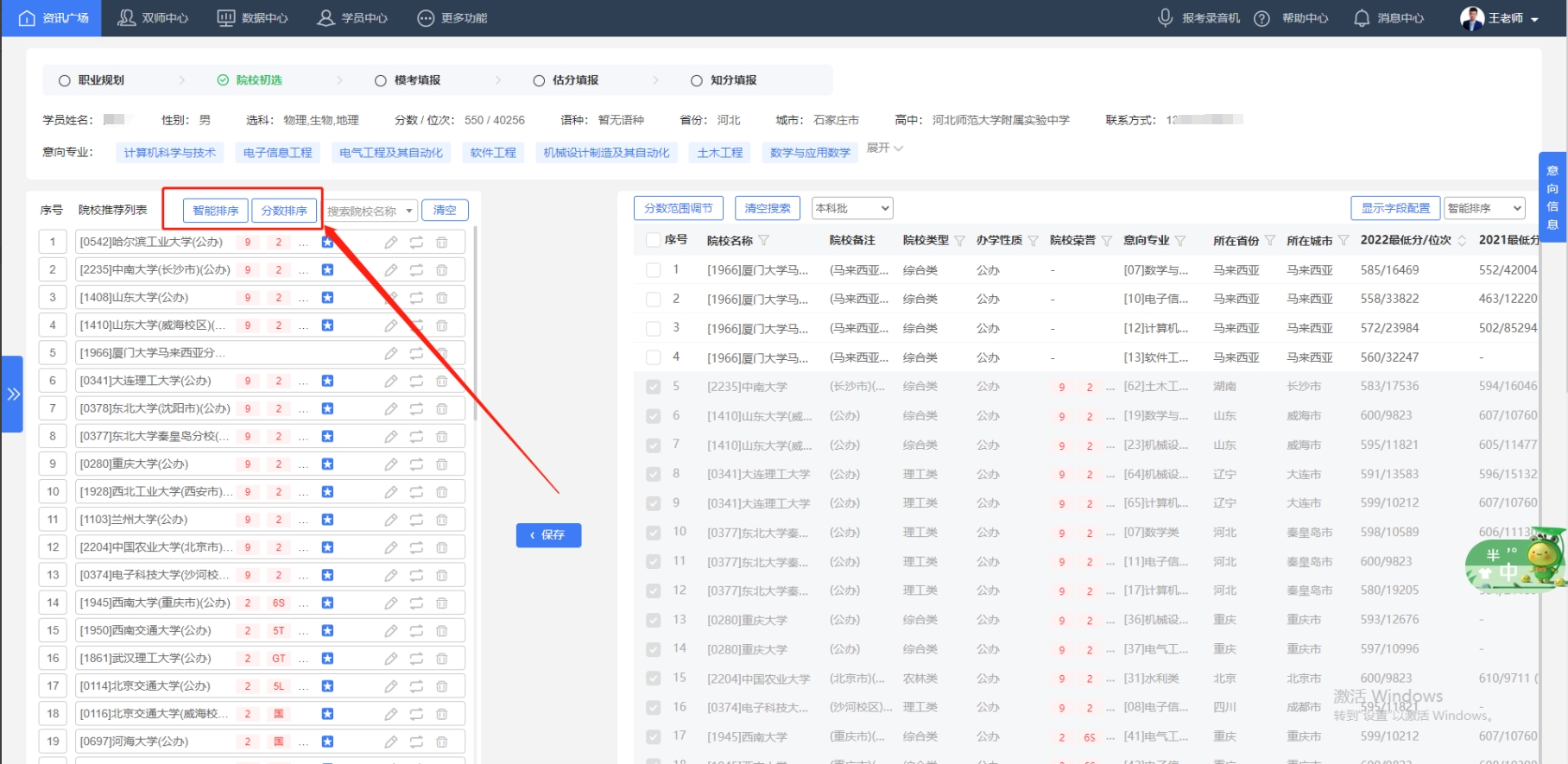Check the row 3 checkbox with 572/23984
Image resolution: width=1568 pixels, height=764 pixels.
[x=654, y=329]
